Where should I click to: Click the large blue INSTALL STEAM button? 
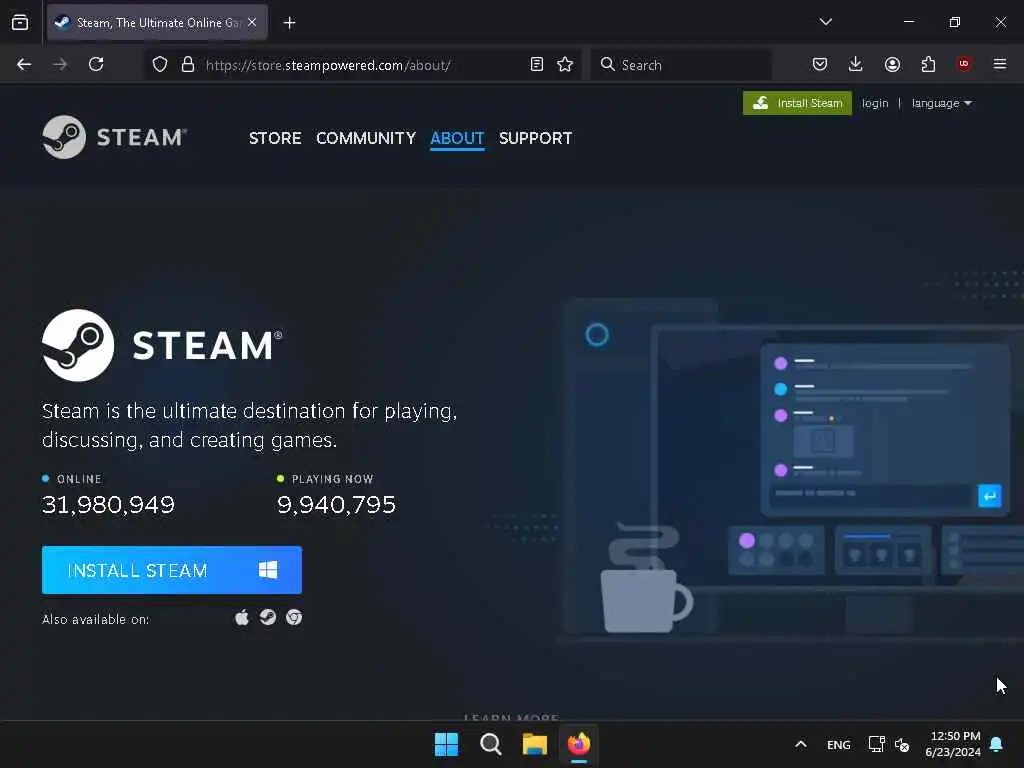point(172,570)
